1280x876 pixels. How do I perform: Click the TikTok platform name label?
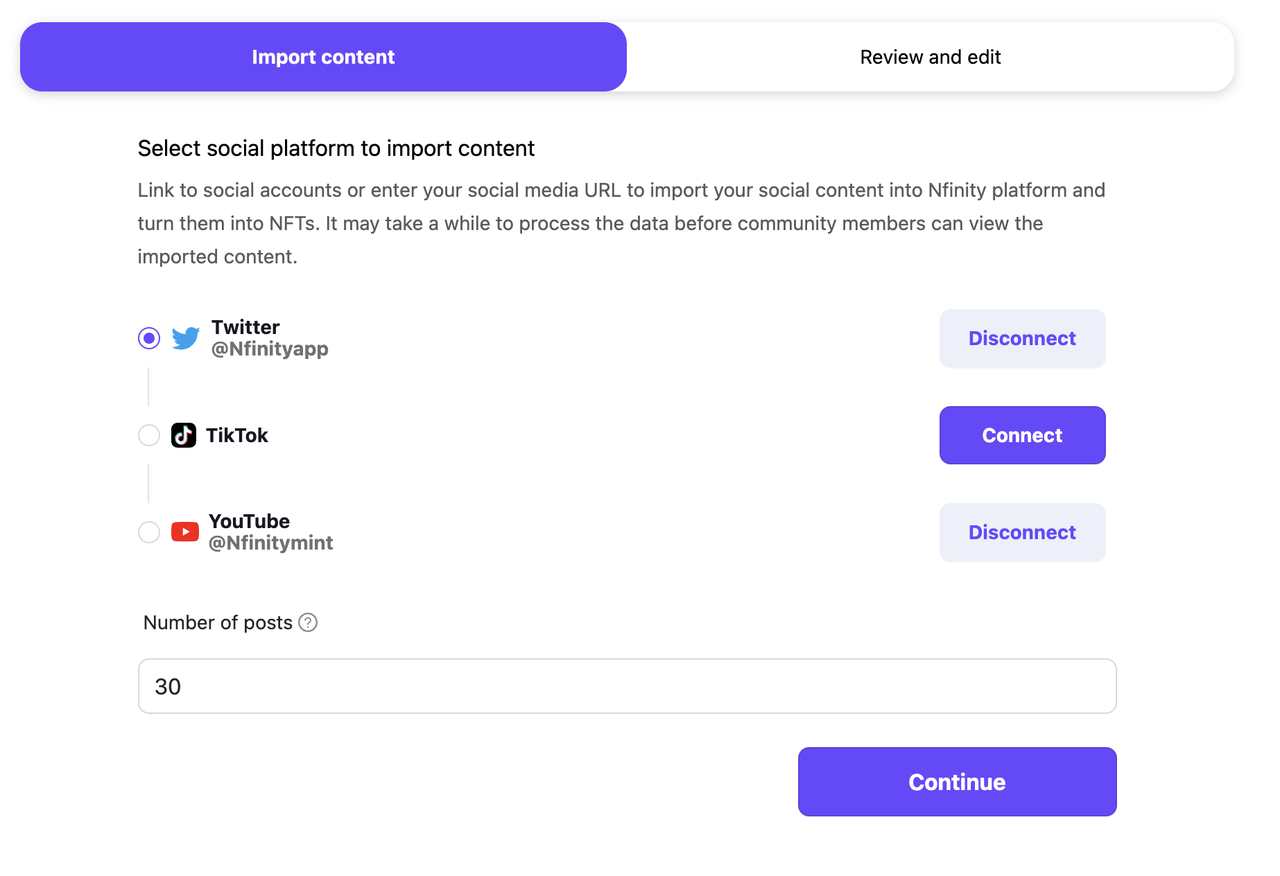pos(237,435)
